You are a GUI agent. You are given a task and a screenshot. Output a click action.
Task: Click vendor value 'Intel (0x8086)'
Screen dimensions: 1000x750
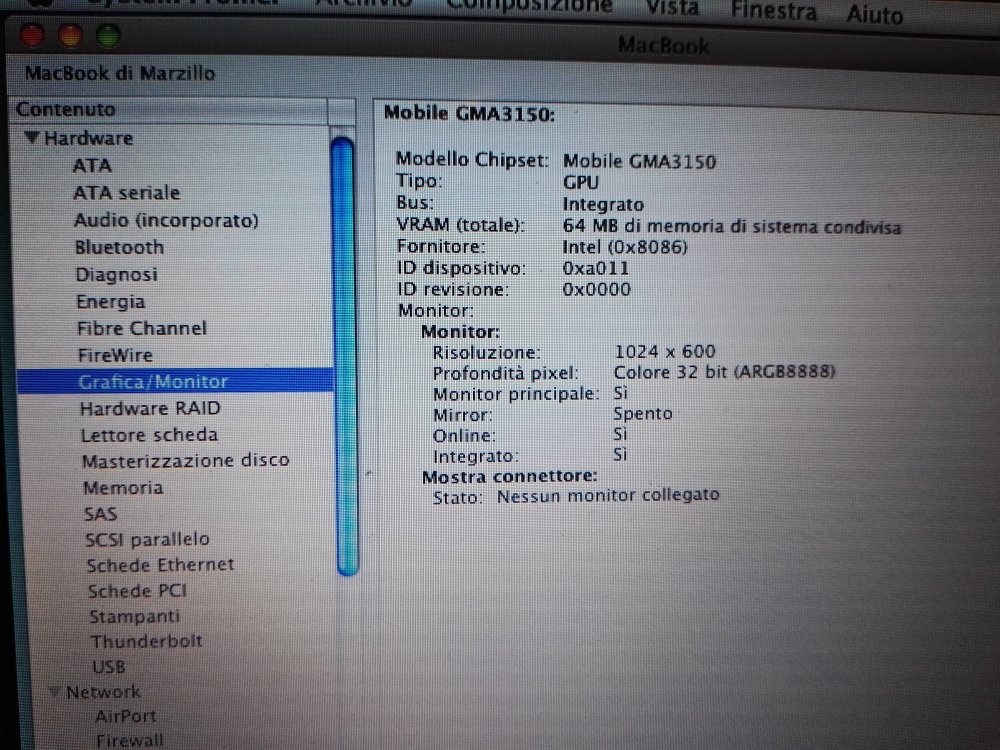click(625, 247)
